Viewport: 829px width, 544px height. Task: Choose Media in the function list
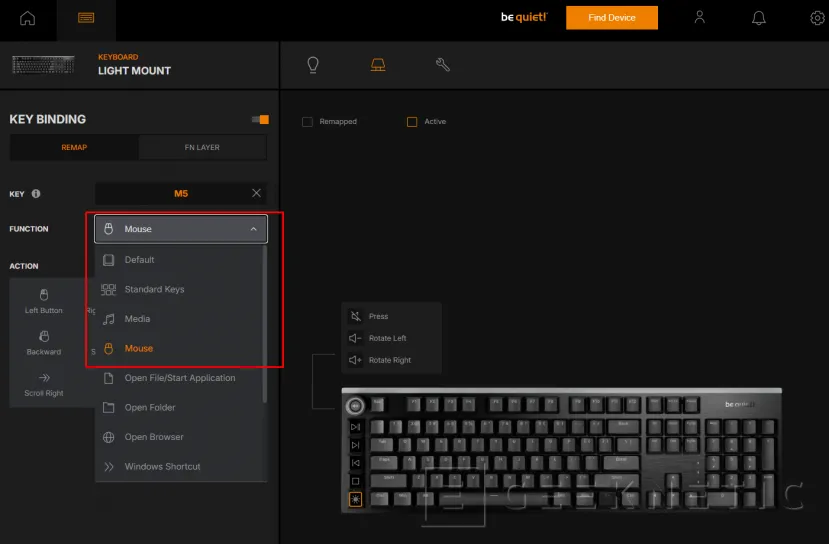tap(137, 319)
